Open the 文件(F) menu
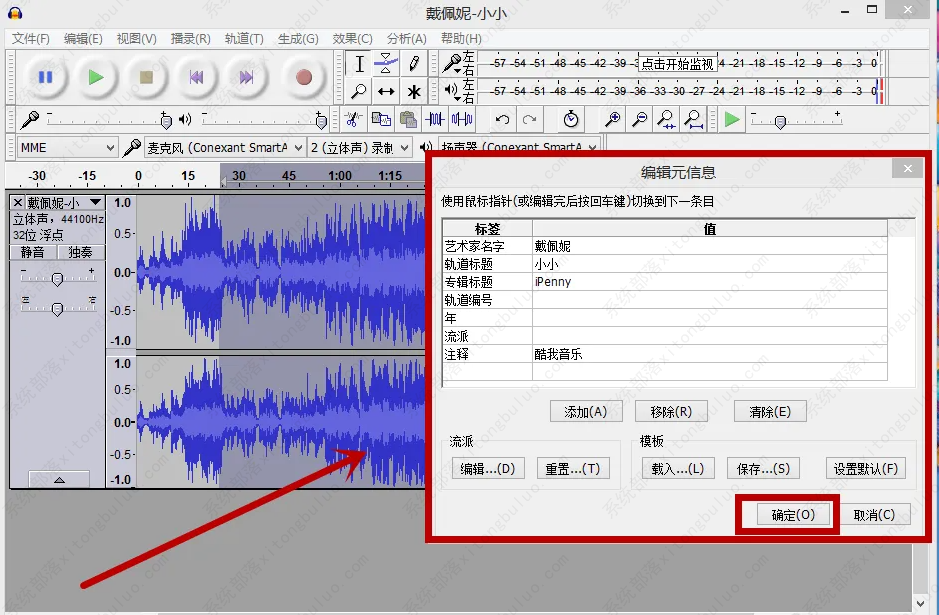Screen dimensions: 939x615 pos(31,39)
